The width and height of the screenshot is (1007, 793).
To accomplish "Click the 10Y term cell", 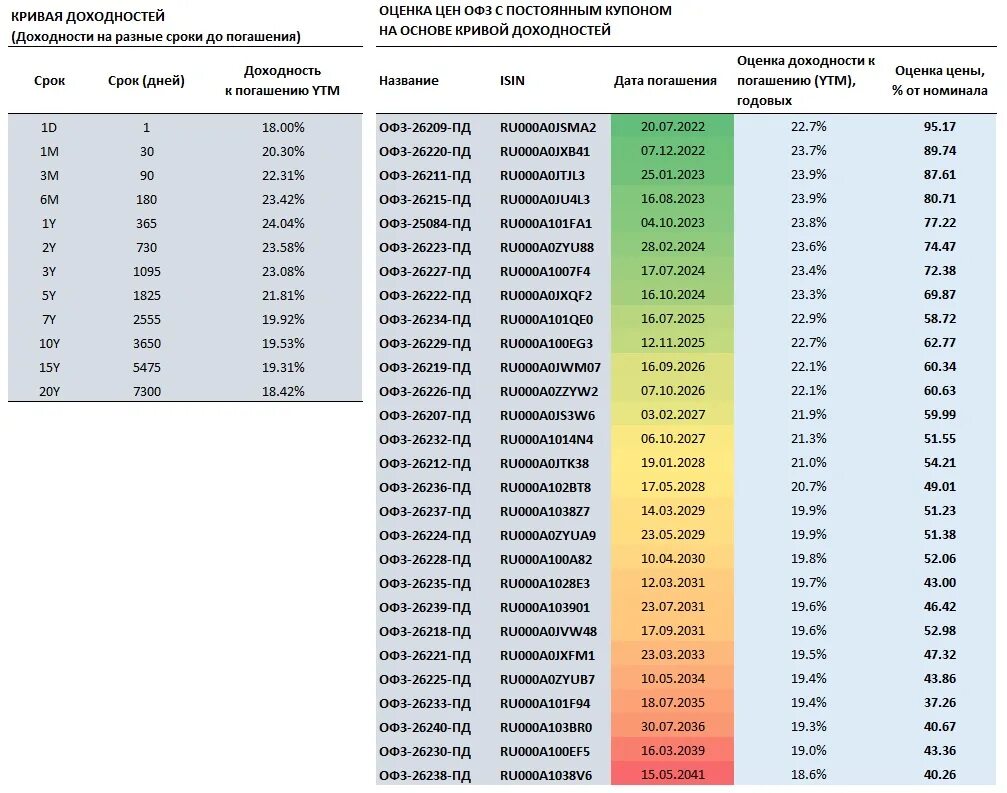I will point(49,344).
